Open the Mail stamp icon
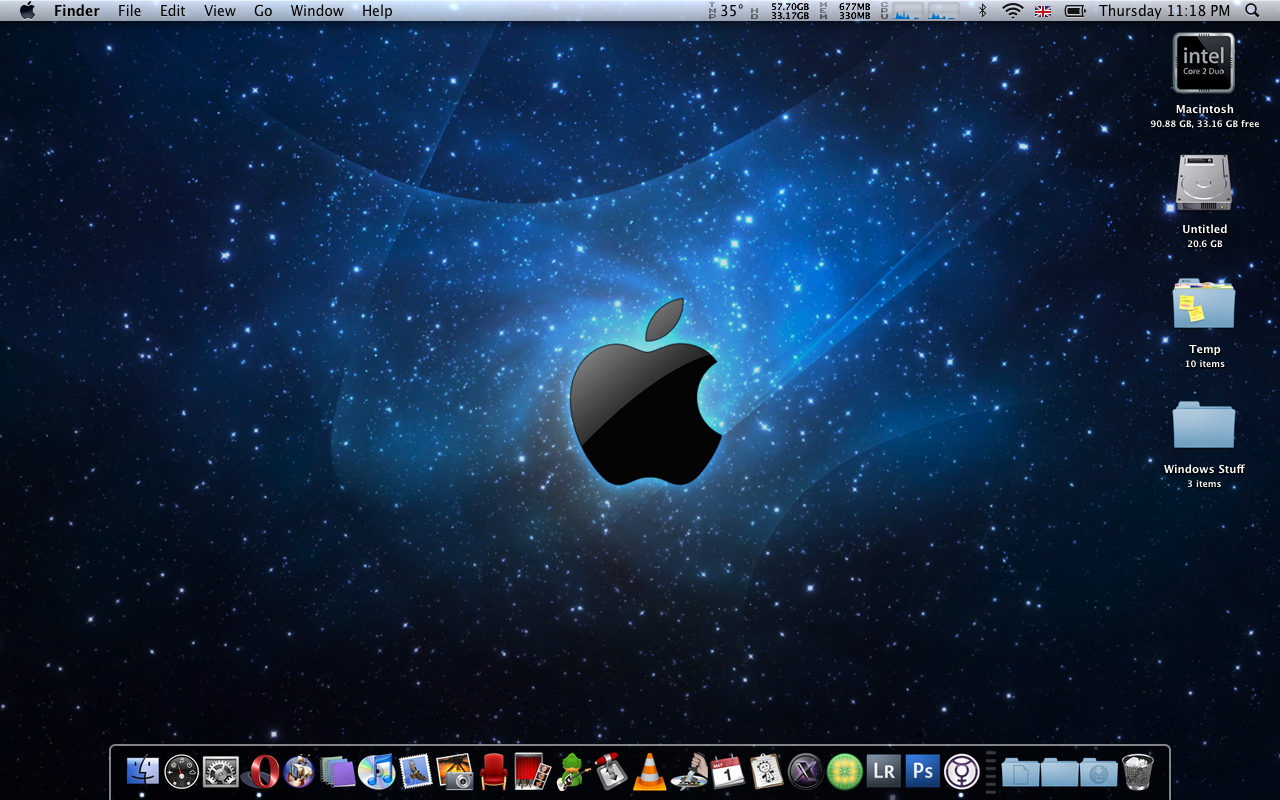Screen dimensions: 1280x800 pyautogui.click(x=416, y=771)
